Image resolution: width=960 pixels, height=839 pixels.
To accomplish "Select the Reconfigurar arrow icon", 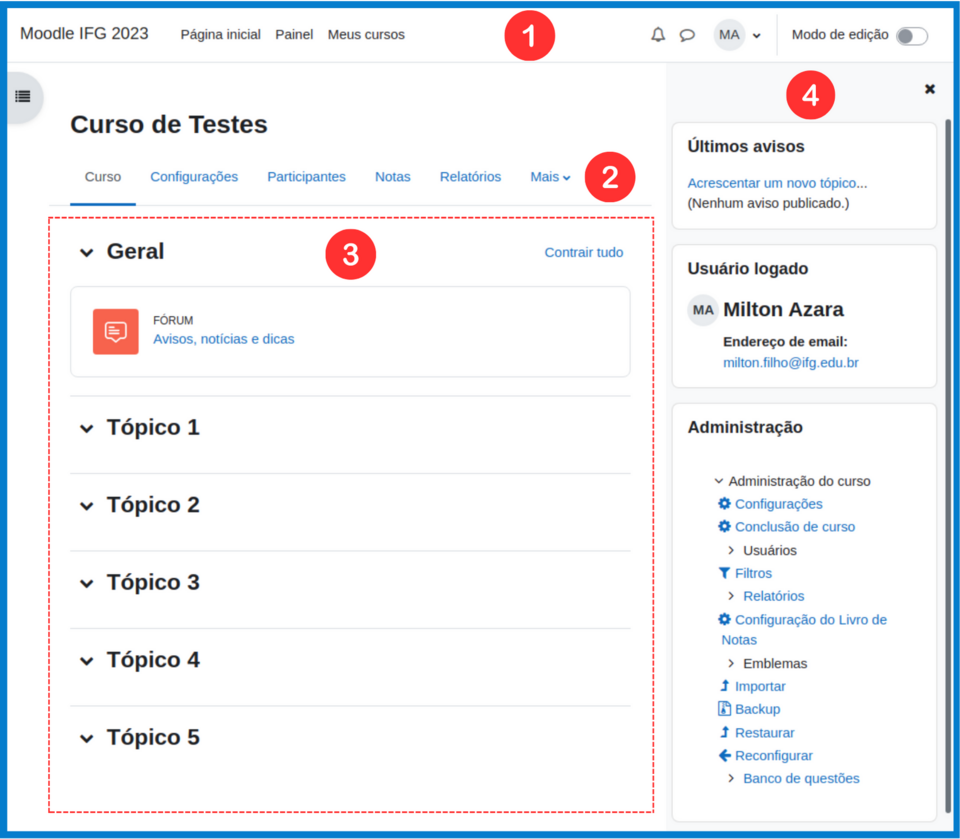I will [723, 755].
